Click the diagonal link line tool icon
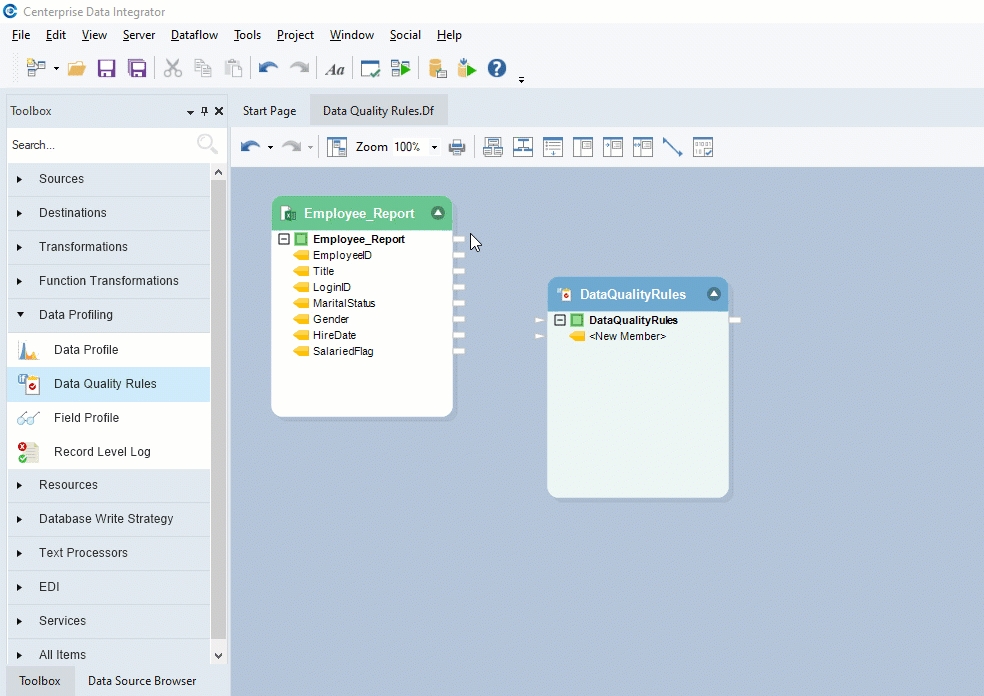This screenshot has width=984, height=696. tap(672, 147)
